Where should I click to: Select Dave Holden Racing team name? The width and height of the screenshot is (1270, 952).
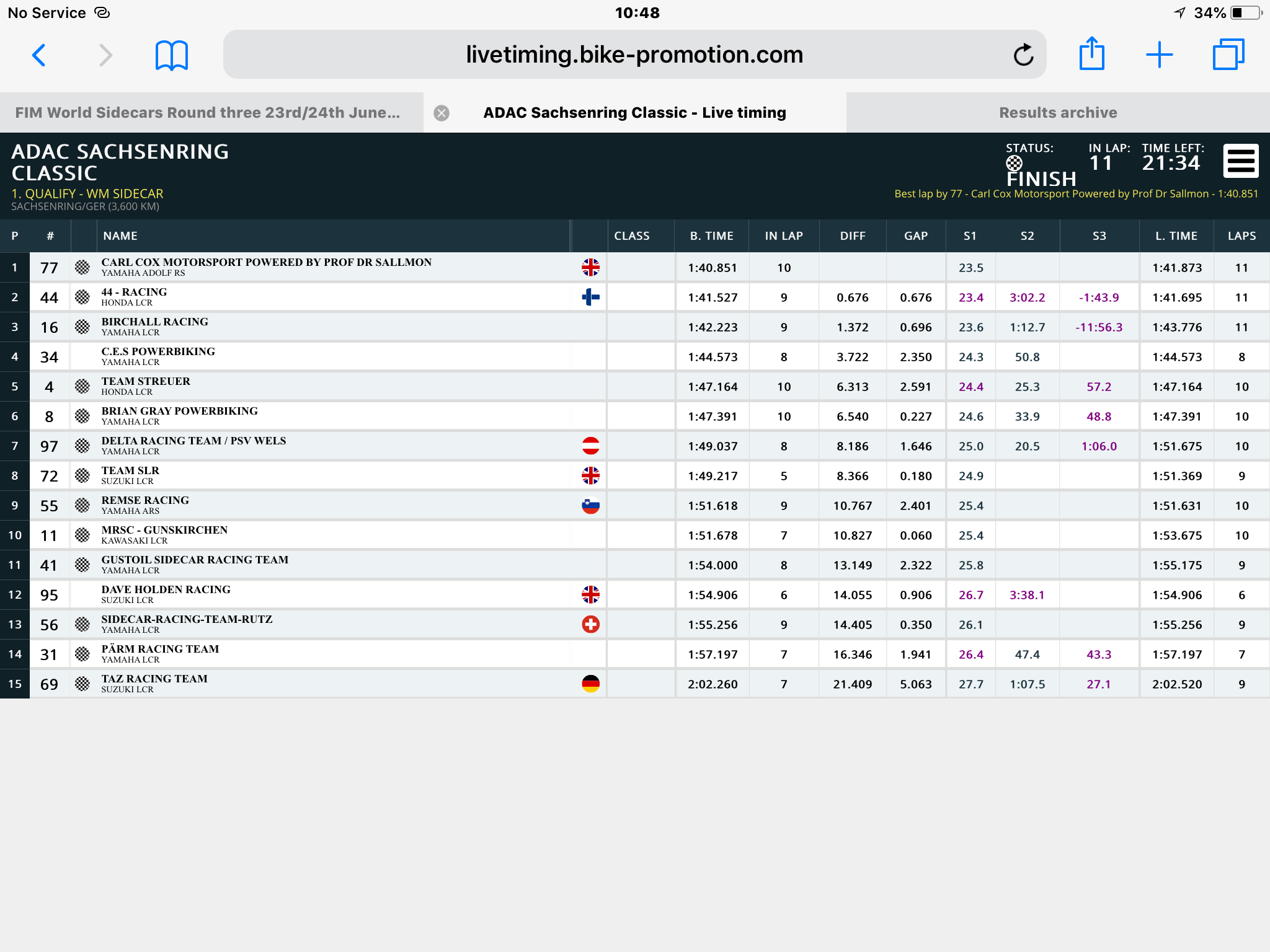(166, 589)
